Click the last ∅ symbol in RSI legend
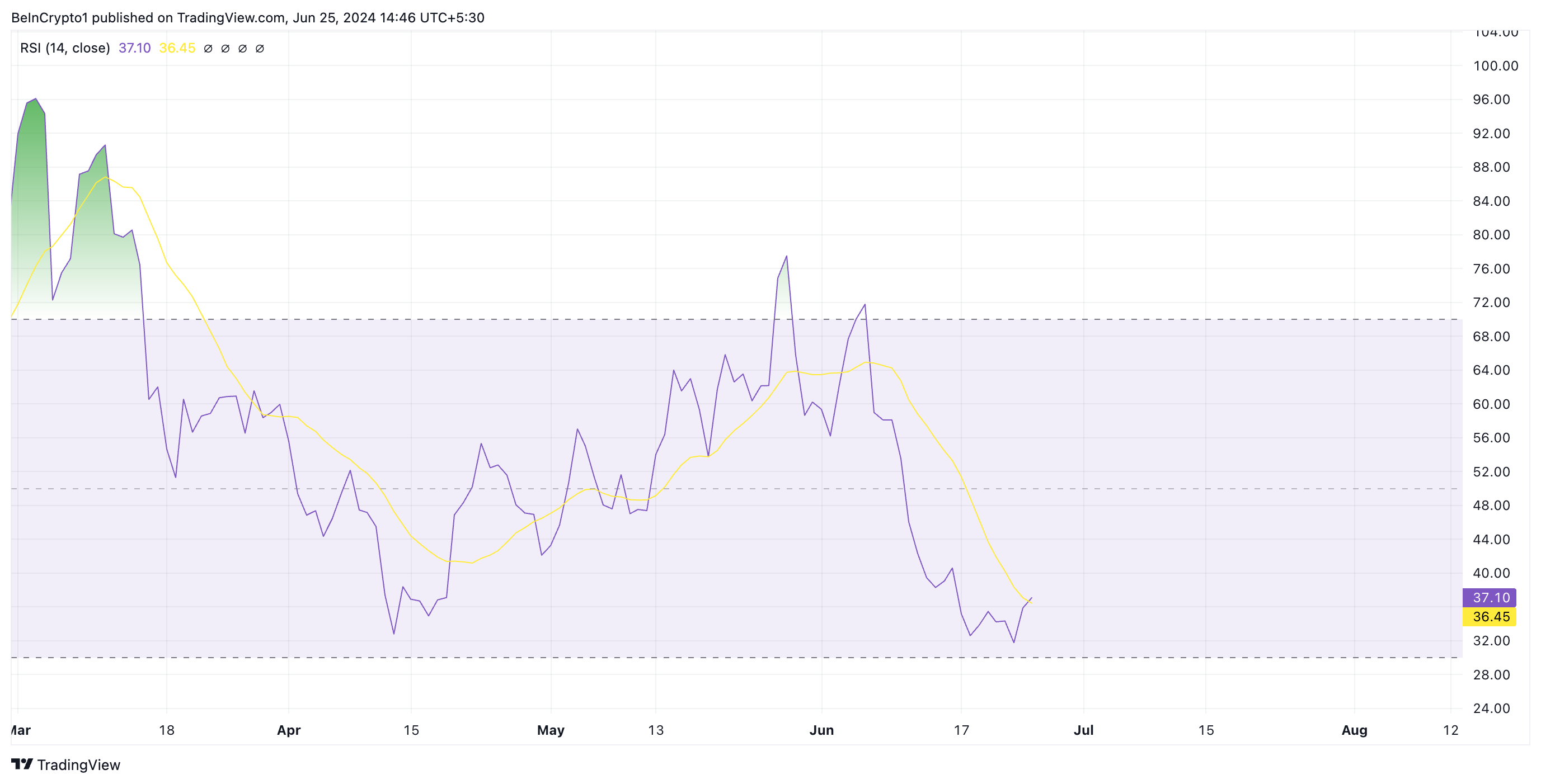1541x784 pixels. pos(260,49)
